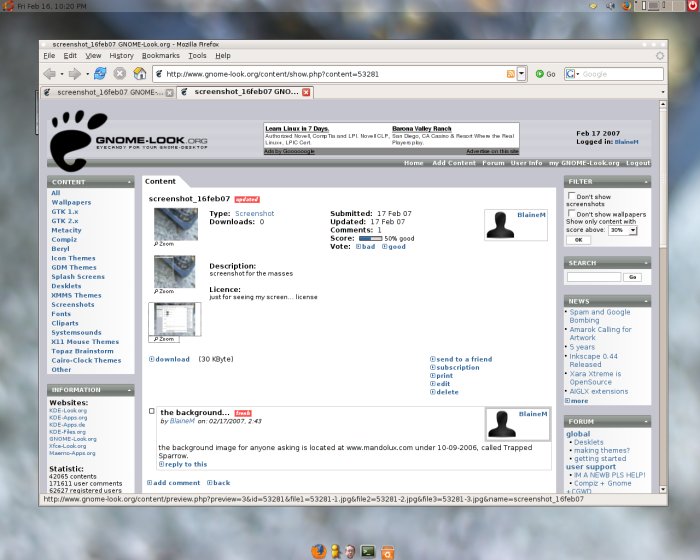Open Wallpapers in the content list

coord(71,202)
